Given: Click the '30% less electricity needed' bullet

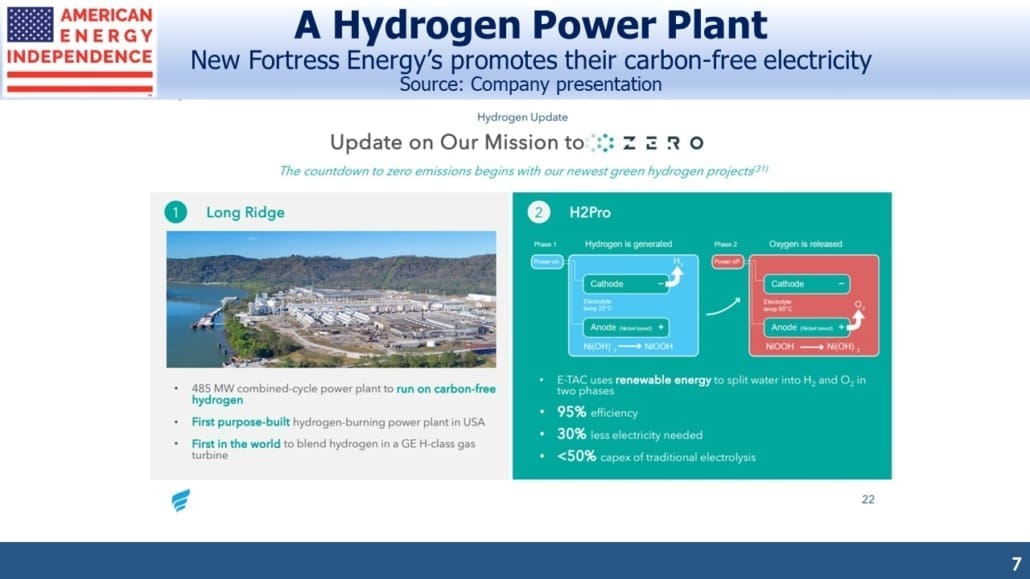Looking at the screenshot, I should [x=629, y=434].
